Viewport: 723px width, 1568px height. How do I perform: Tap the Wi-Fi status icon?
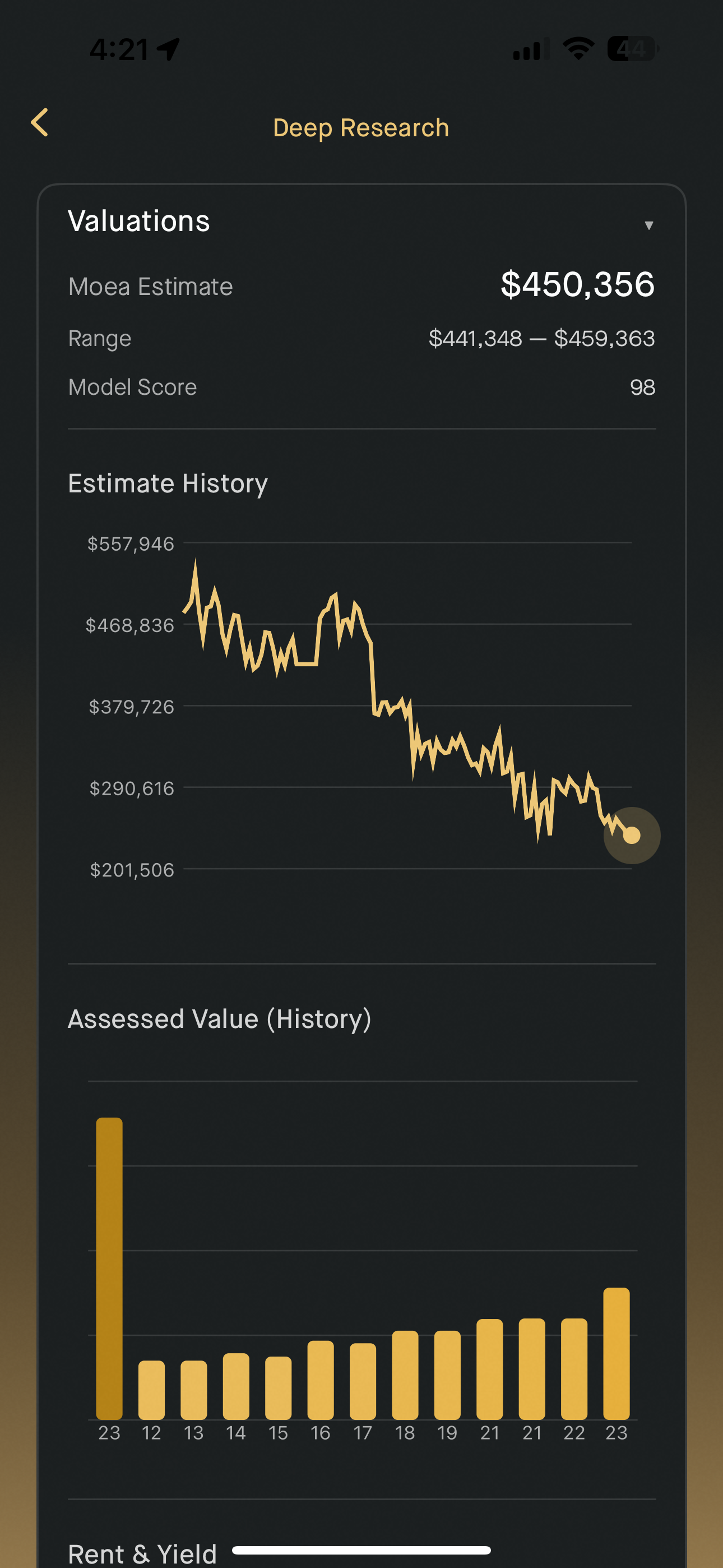[578, 49]
